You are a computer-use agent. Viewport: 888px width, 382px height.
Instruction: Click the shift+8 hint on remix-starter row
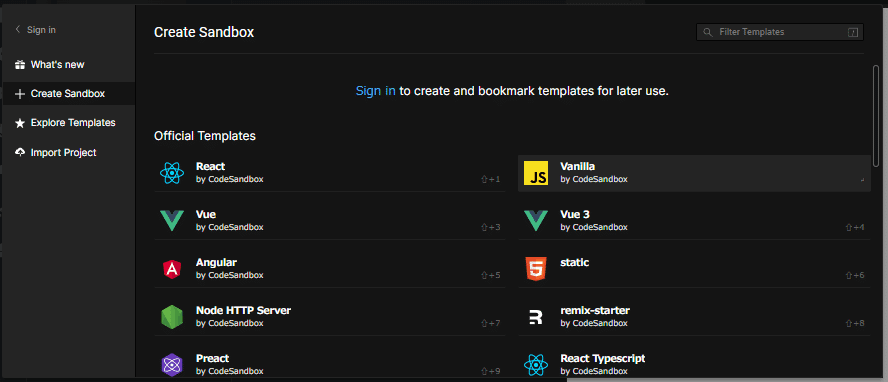(855, 324)
